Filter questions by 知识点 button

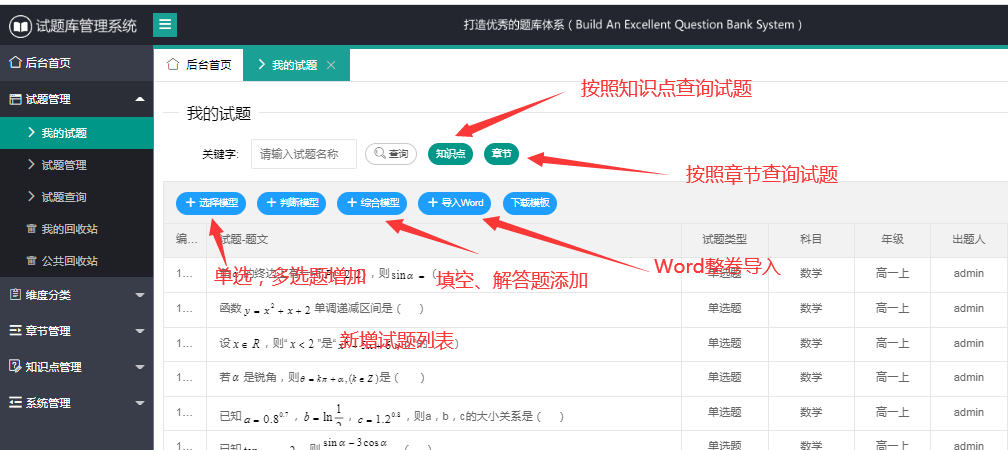tap(449, 154)
